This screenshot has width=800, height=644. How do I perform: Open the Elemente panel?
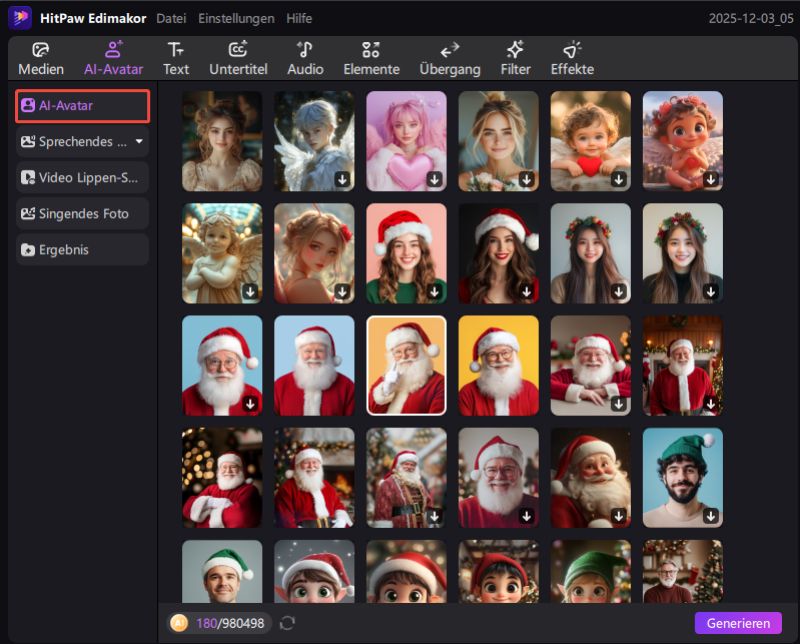click(x=371, y=57)
